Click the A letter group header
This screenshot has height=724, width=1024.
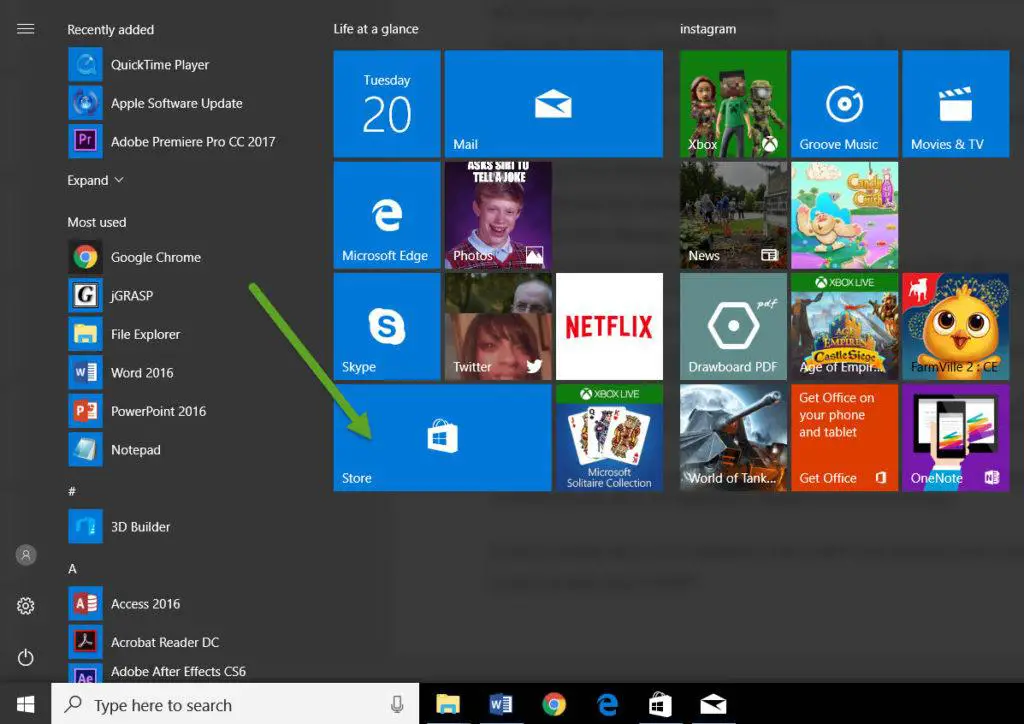coord(72,569)
